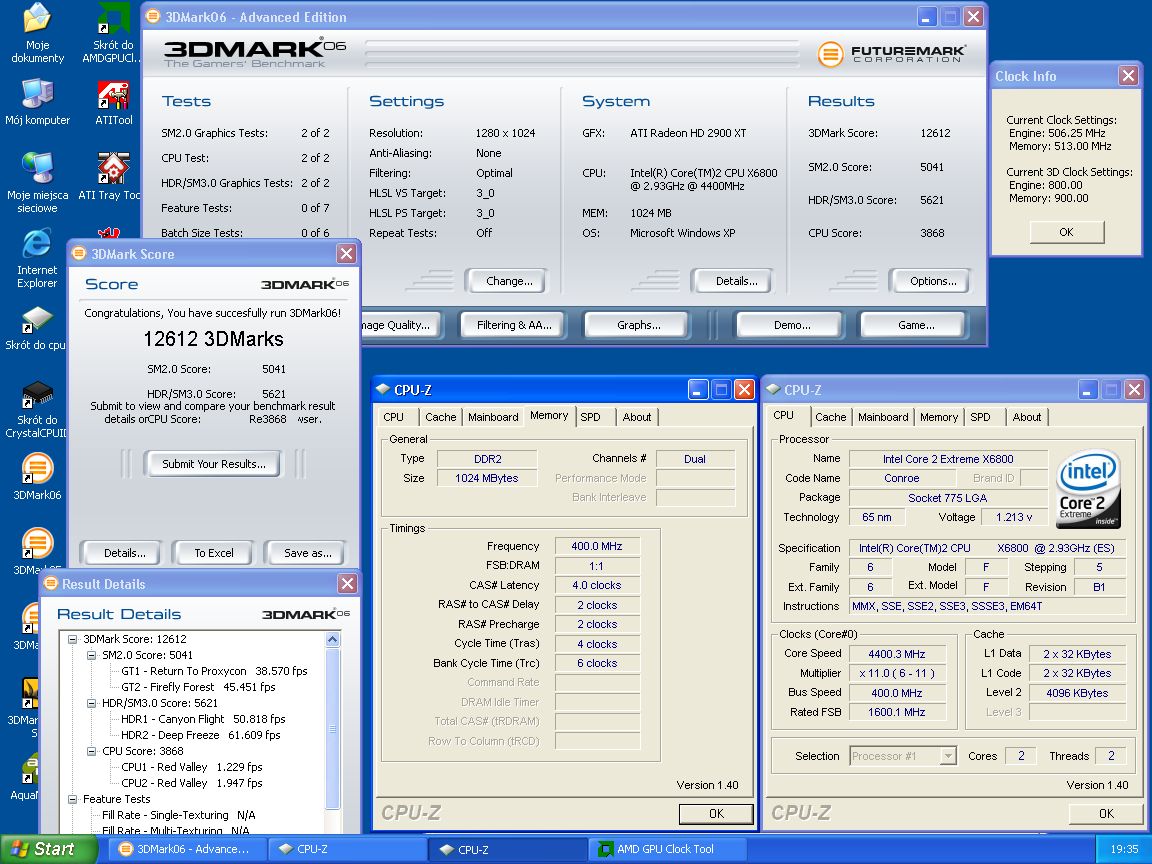Select GT1 - Return To Proxycon result row
Image resolution: width=1152 pixels, height=864 pixels.
point(214,671)
